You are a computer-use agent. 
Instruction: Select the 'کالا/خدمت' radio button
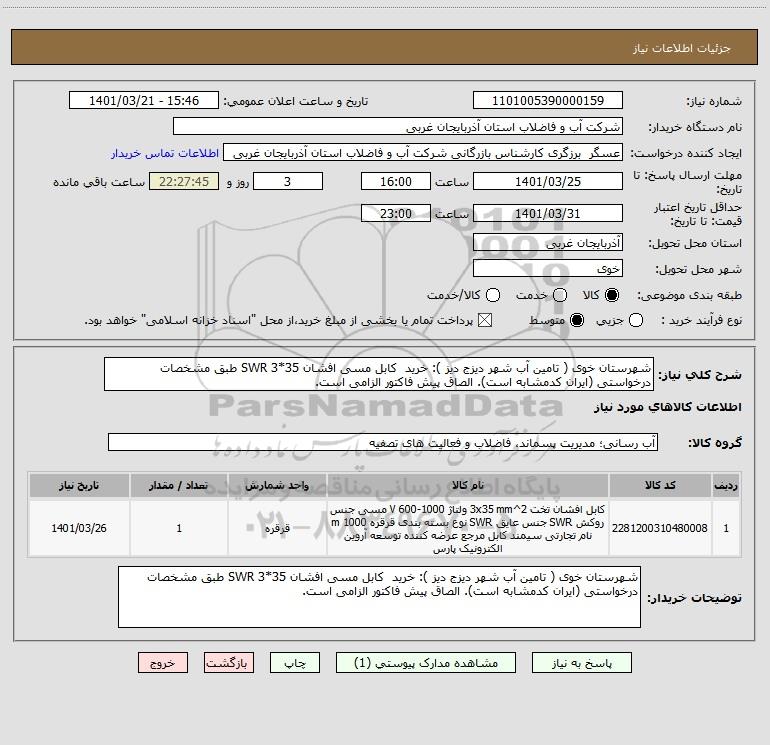pyautogui.click(x=493, y=295)
